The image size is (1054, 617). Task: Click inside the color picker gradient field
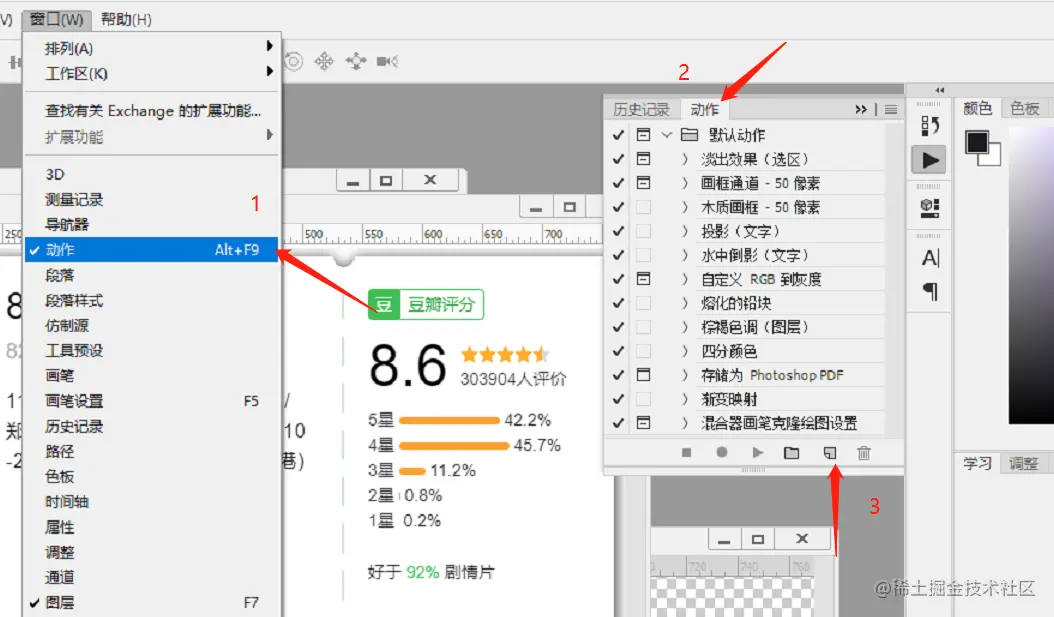point(1031,276)
